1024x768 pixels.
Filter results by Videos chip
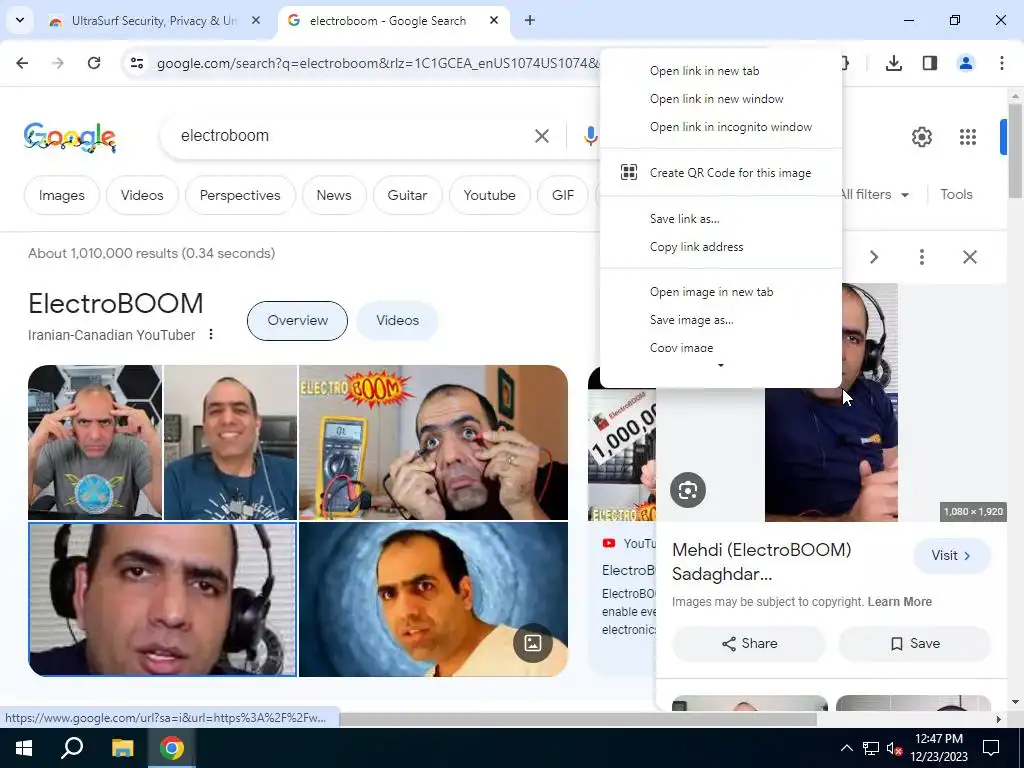(142, 195)
